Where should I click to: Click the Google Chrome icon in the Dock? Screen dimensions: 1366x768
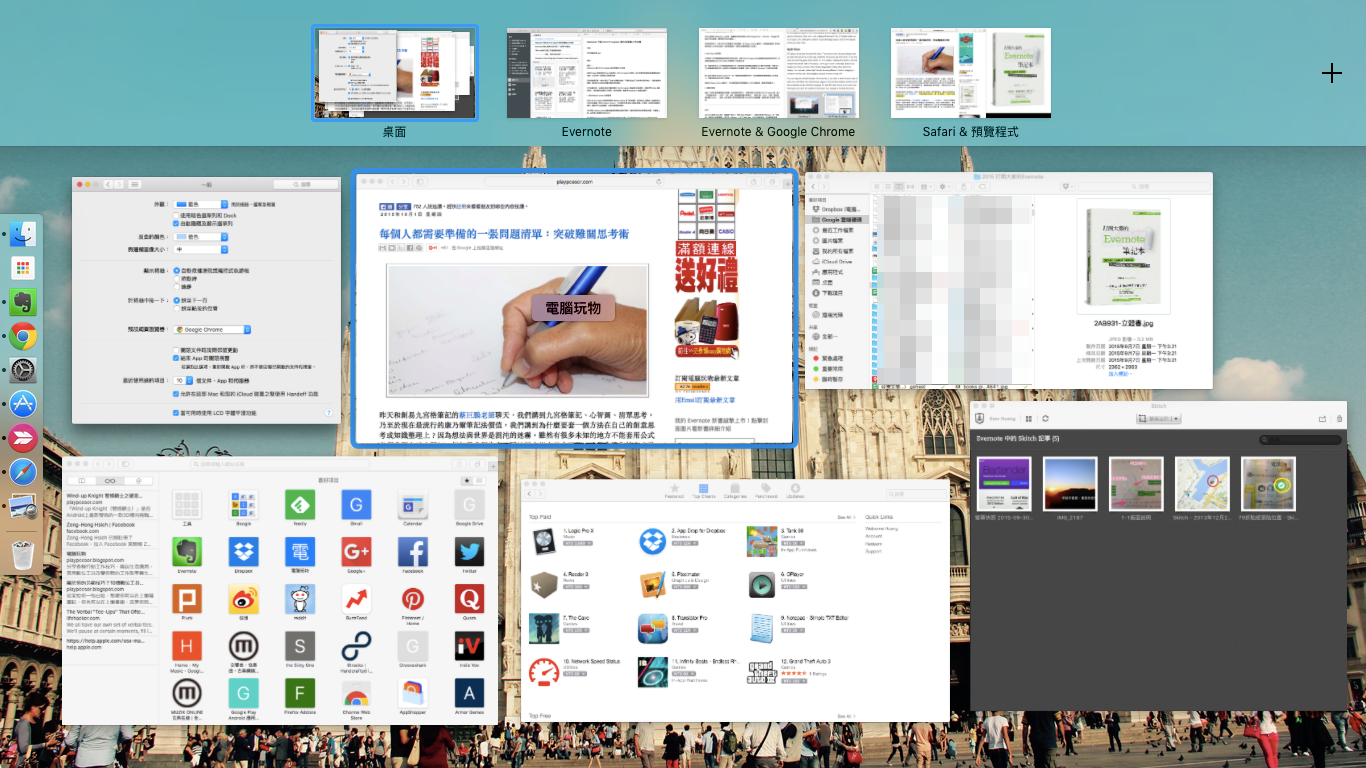[23, 336]
